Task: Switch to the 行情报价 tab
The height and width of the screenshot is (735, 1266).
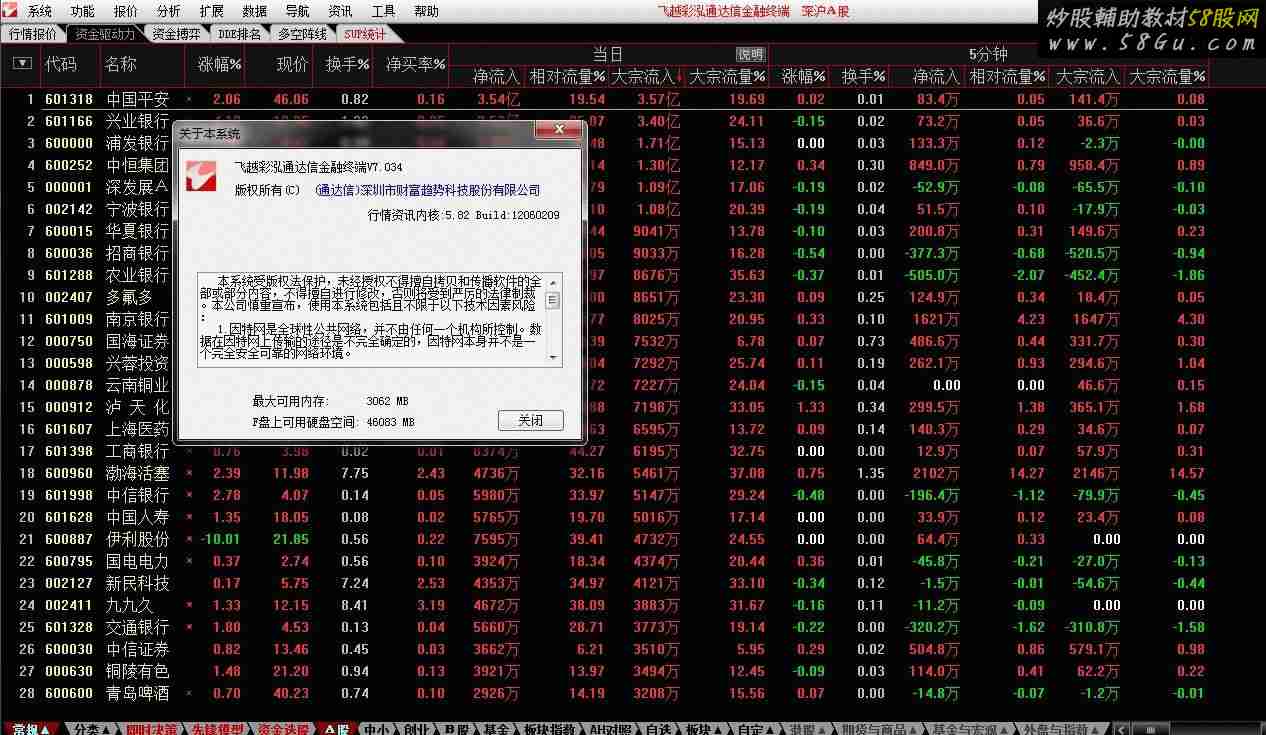Action: [33, 33]
